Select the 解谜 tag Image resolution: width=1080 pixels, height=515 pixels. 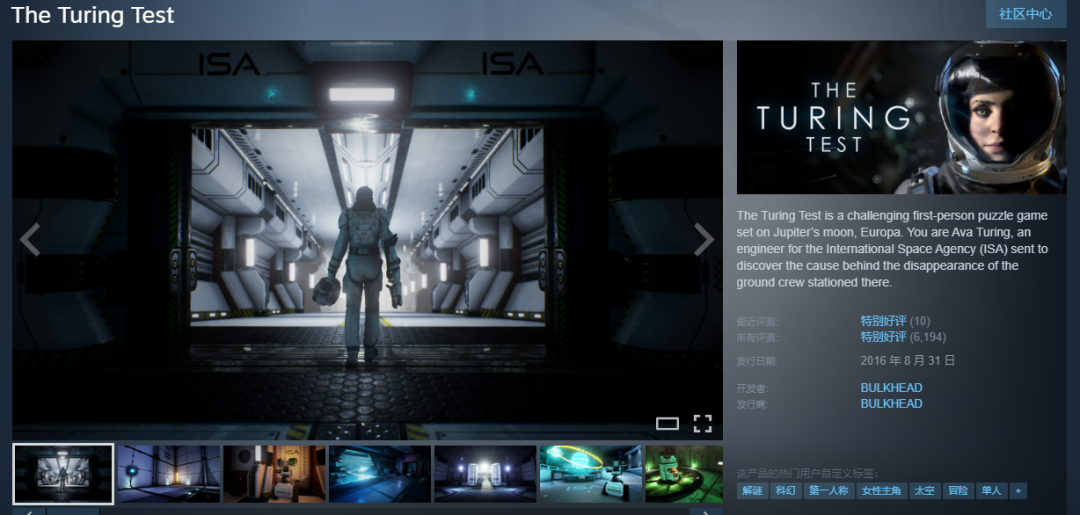tap(752, 491)
